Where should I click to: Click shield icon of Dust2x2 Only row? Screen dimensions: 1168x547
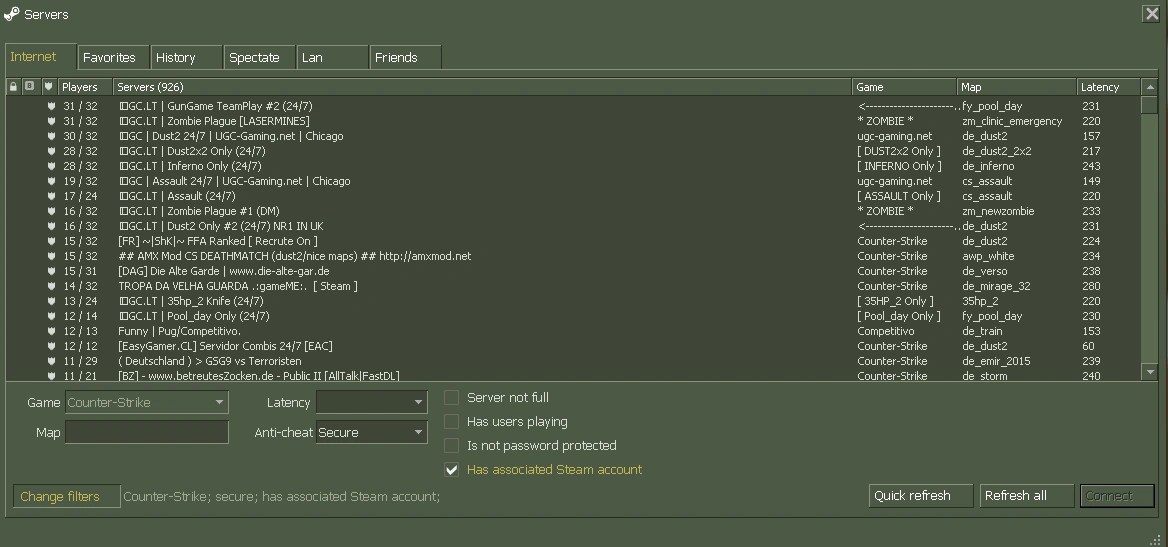click(x=51, y=151)
